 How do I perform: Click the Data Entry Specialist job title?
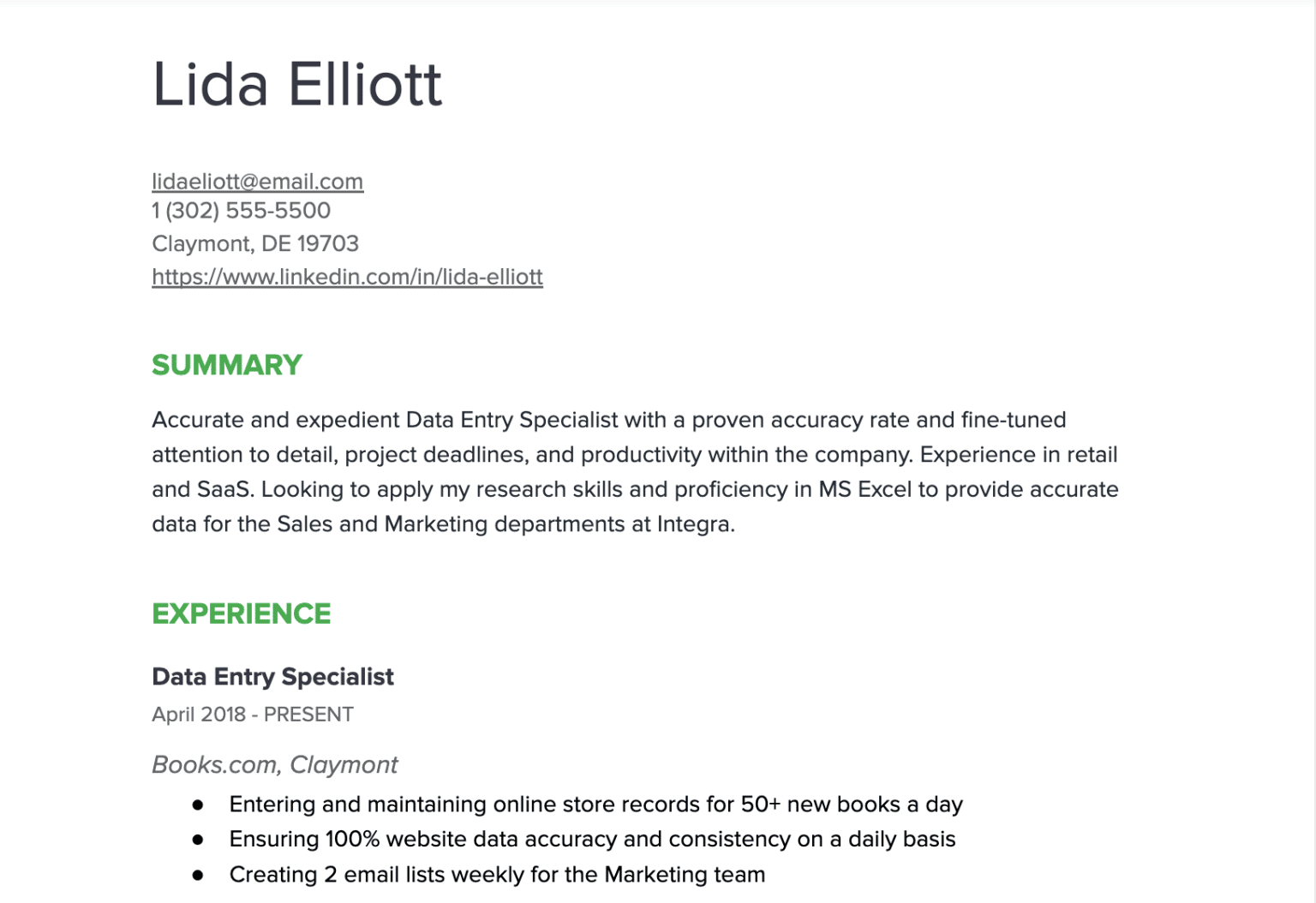(272, 677)
